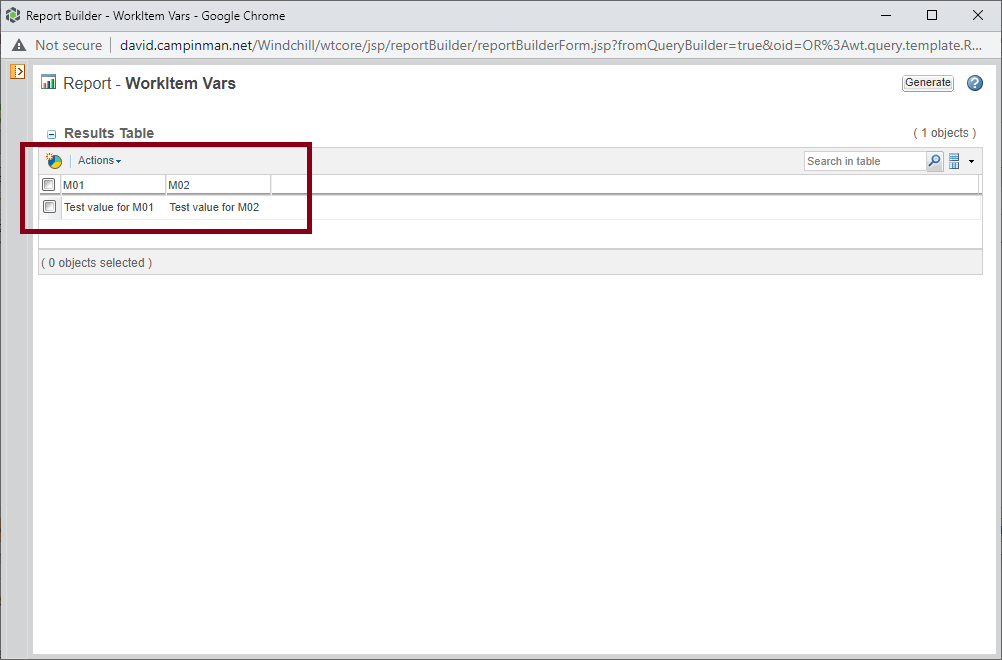The height and width of the screenshot is (660, 1002).
Task: Open the Actions menu
Action: coord(98,160)
